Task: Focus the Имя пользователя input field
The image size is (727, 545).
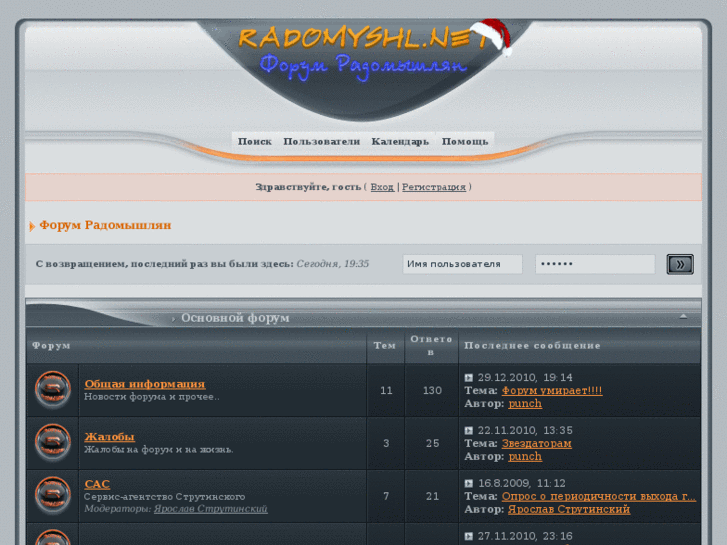Action: pyautogui.click(x=462, y=264)
